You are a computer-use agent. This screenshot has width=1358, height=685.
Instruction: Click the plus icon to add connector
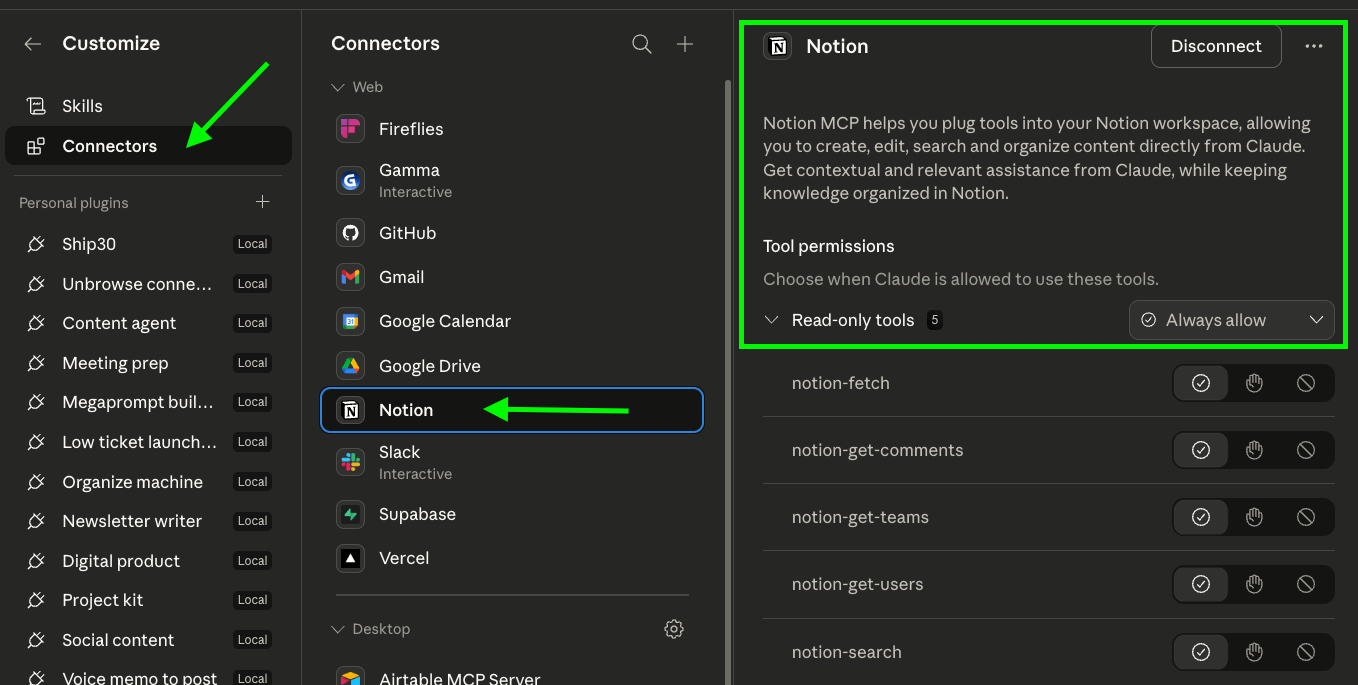685,44
